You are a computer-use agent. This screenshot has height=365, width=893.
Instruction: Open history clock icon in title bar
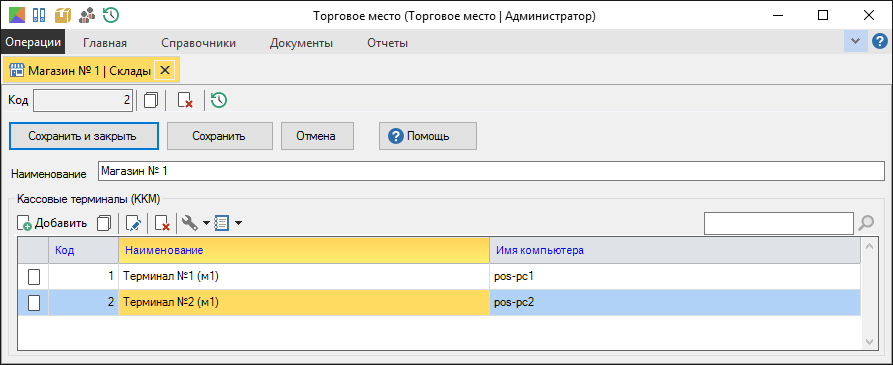110,15
